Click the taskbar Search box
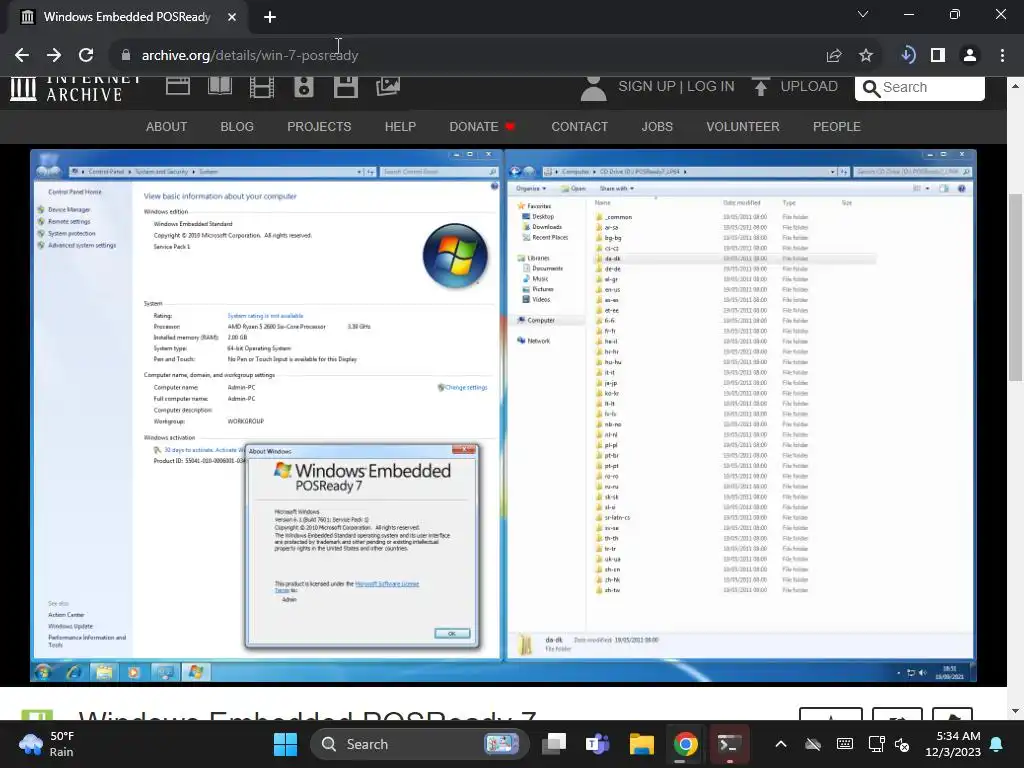This screenshot has height=768, width=1024. pos(419,744)
